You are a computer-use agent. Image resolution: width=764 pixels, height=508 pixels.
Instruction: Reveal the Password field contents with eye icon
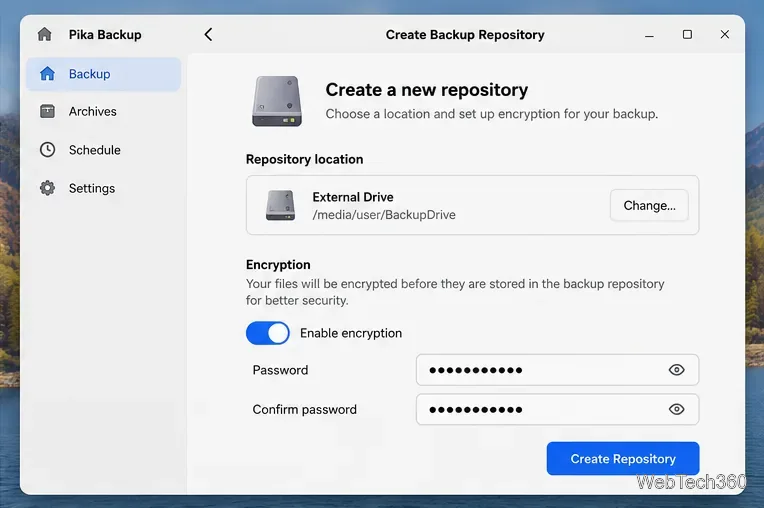(676, 370)
